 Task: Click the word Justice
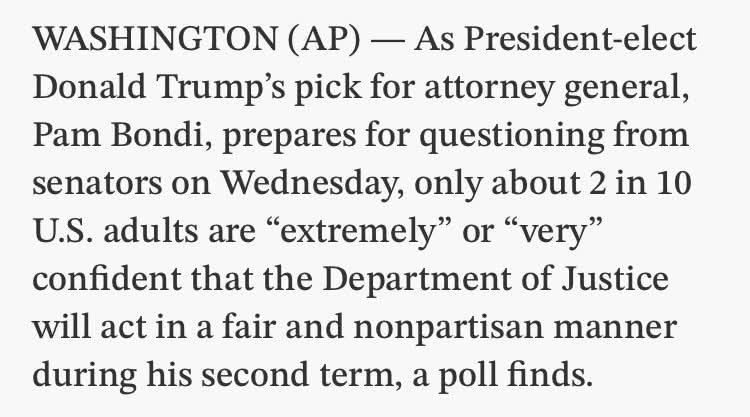click(x=615, y=279)
